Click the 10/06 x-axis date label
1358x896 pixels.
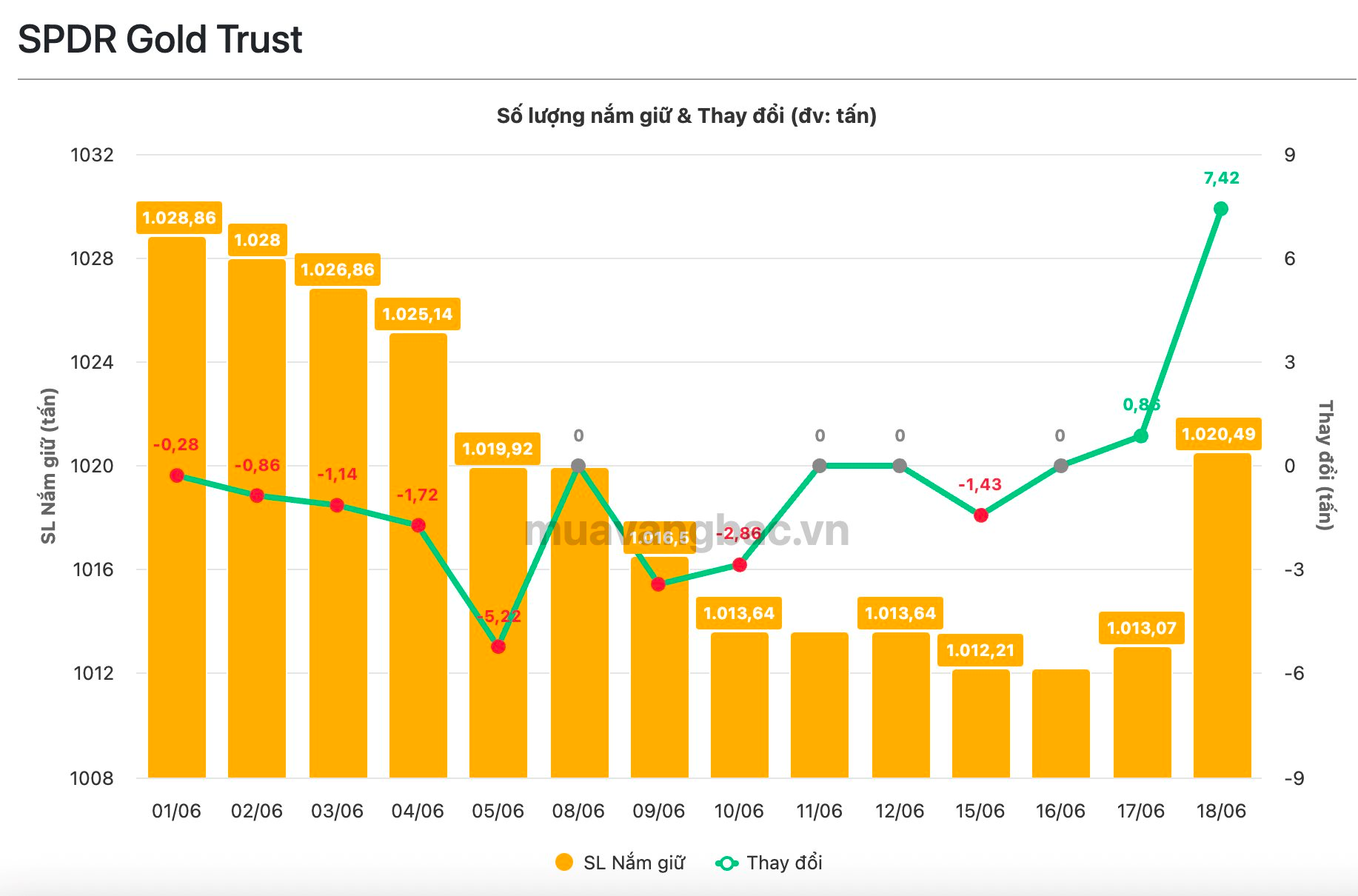[x=739, y=811]
